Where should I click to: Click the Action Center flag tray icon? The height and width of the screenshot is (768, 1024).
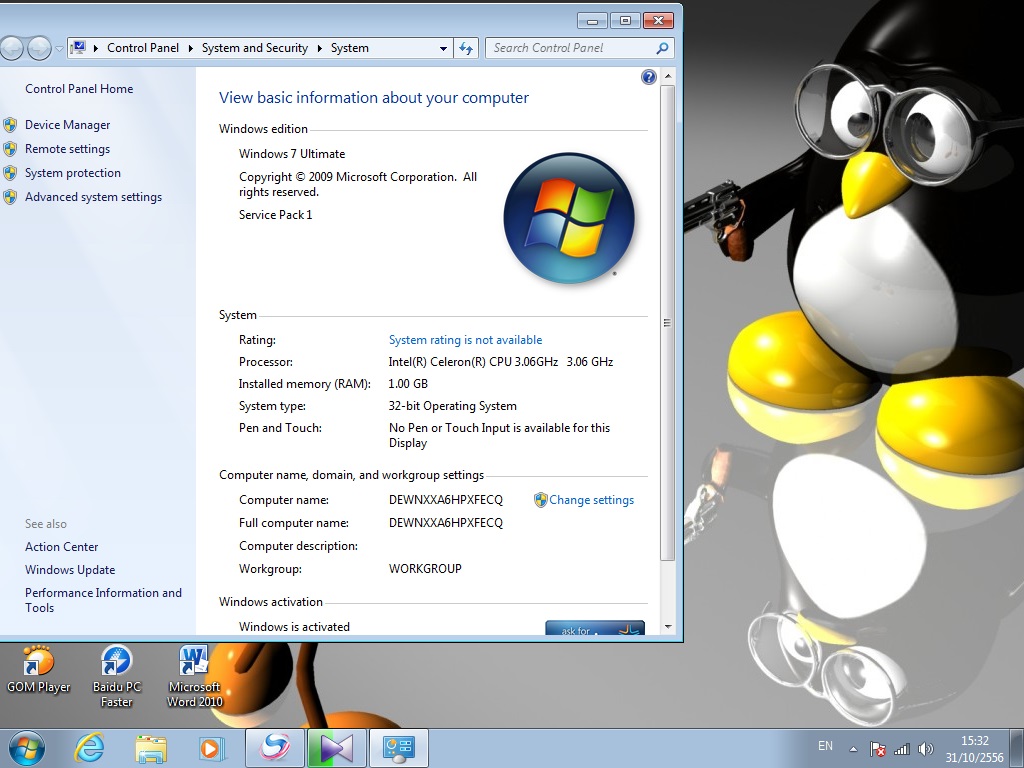[x=878, y=749]
